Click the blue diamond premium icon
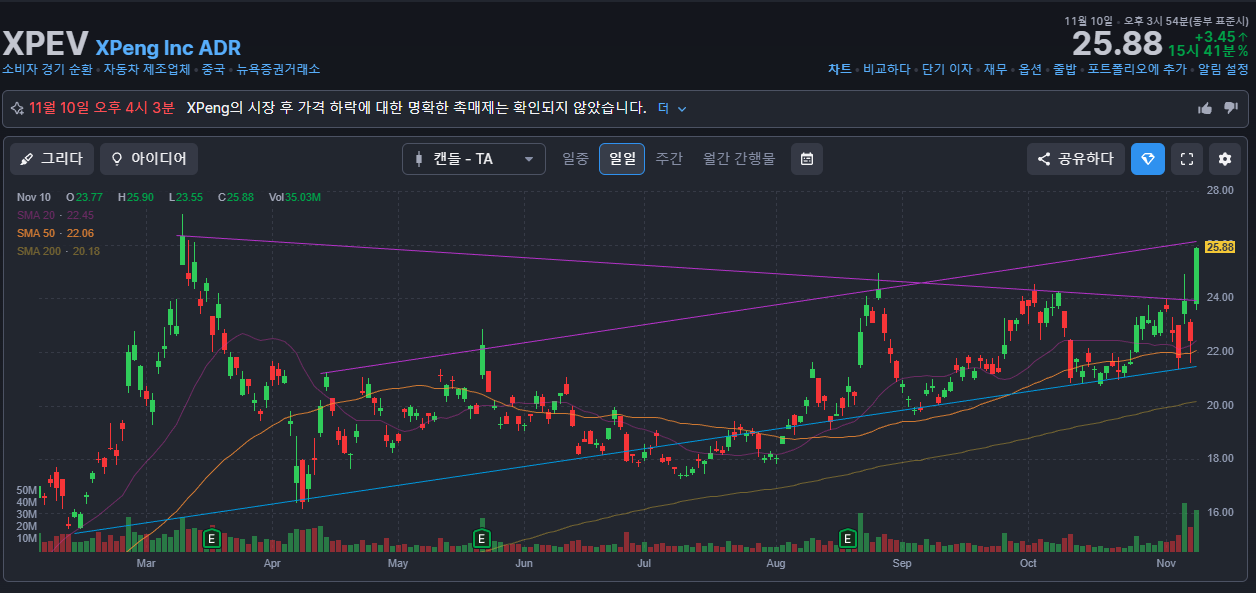The height and width of the screenshot is (593, 1256). (1148, 159)
